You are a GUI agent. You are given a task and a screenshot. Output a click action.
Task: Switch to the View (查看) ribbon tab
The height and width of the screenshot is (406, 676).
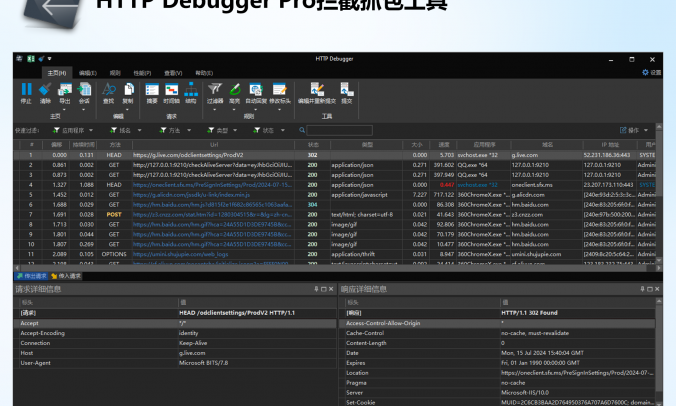[x=173, y=73]
